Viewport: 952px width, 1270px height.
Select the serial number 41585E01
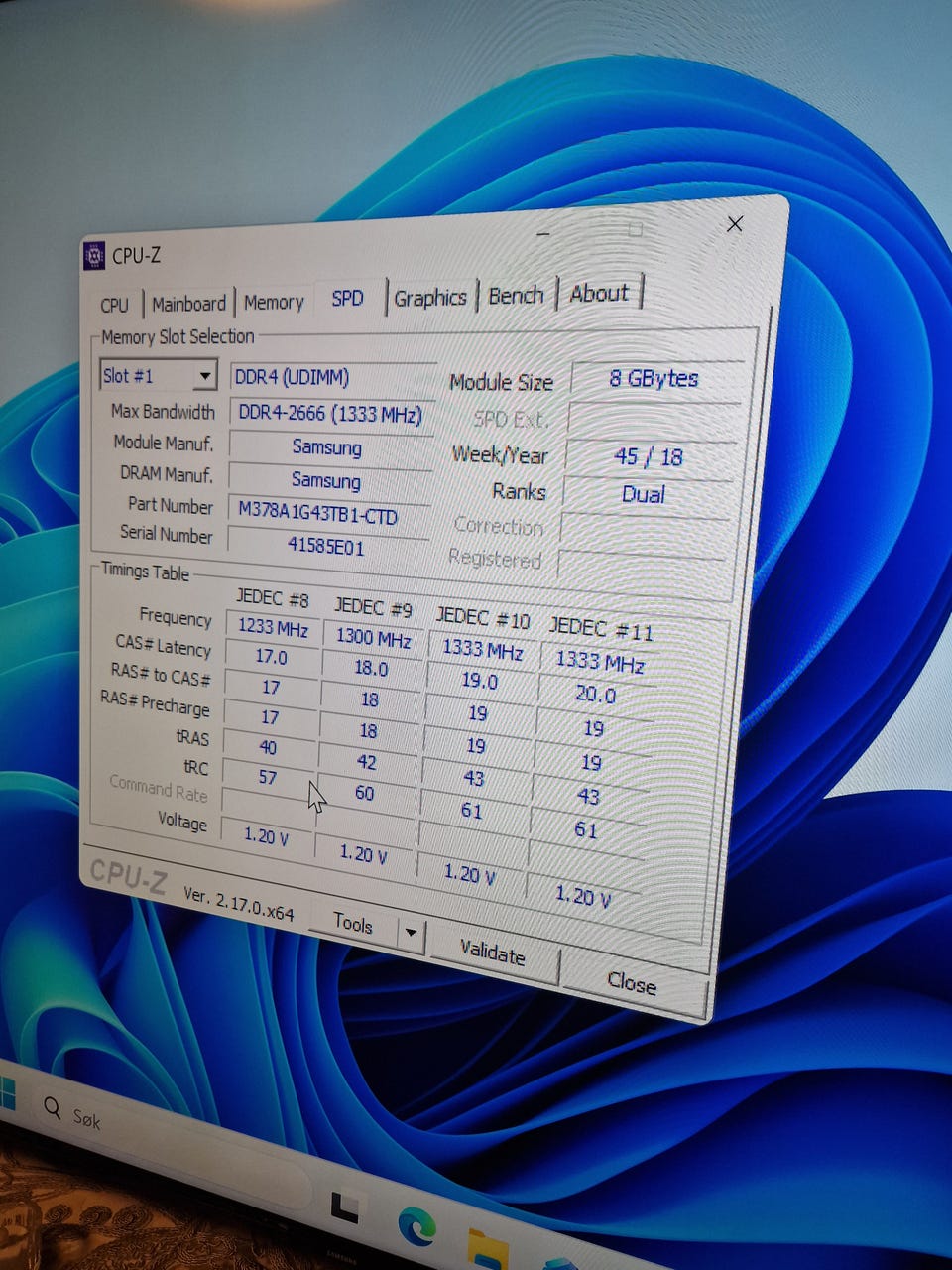pos(326,546)
